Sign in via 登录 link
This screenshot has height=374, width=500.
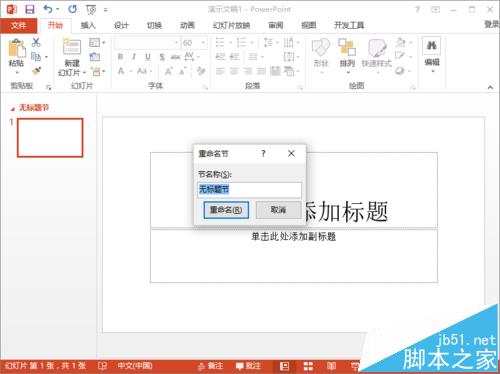click(492, 24)
